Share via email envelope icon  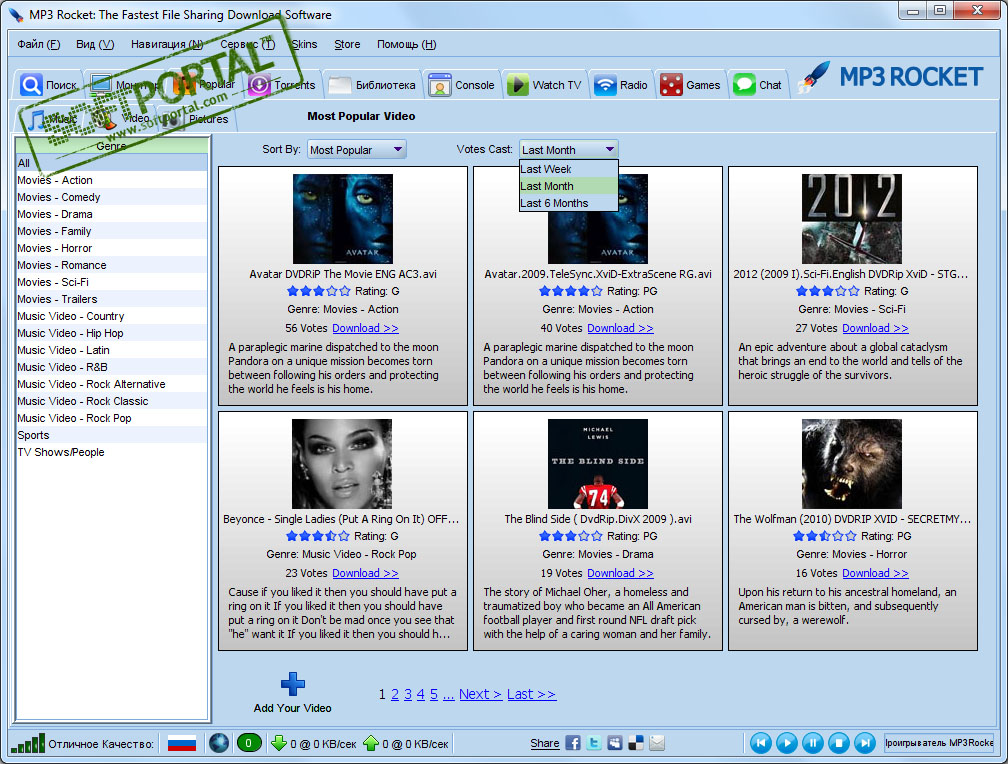(x=657, y=743)
